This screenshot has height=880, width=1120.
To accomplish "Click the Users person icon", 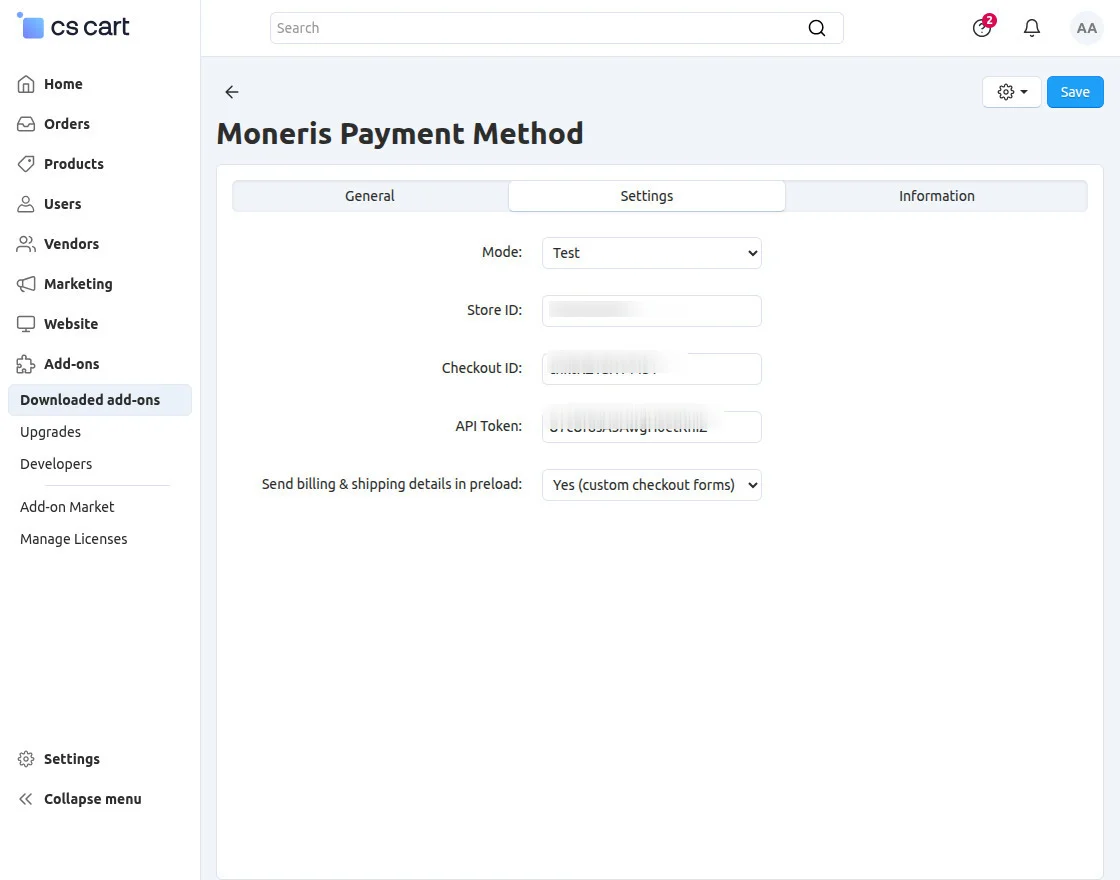I will (x=26, y=204).
